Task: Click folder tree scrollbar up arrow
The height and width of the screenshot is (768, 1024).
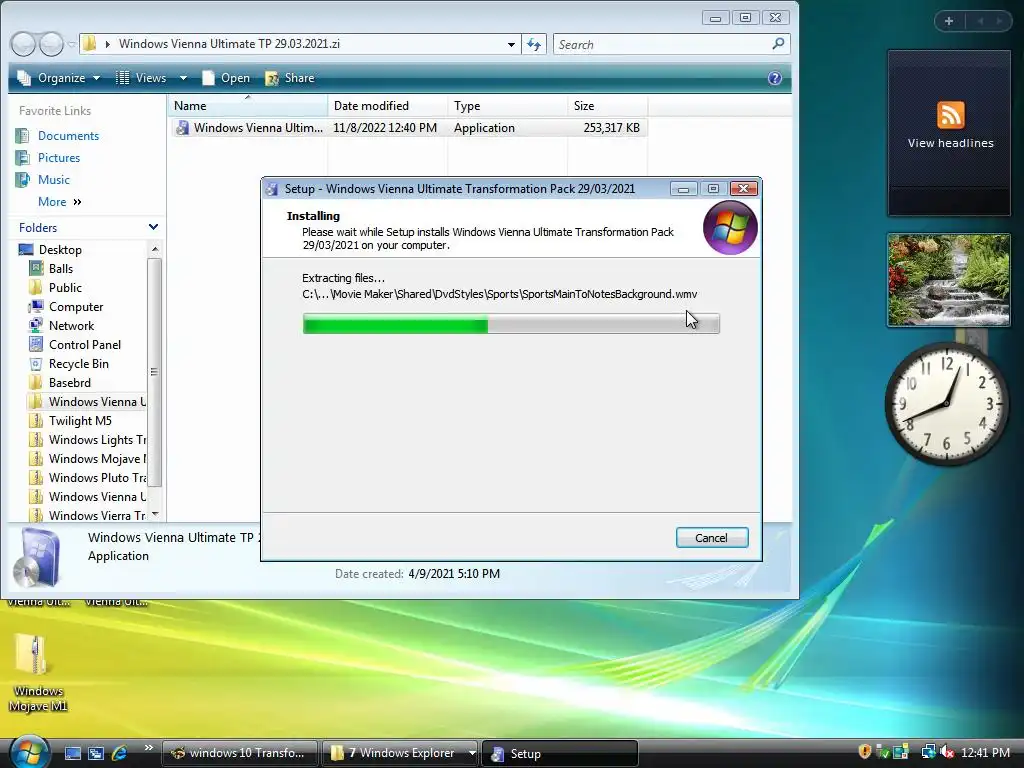Action: point(155,249)
